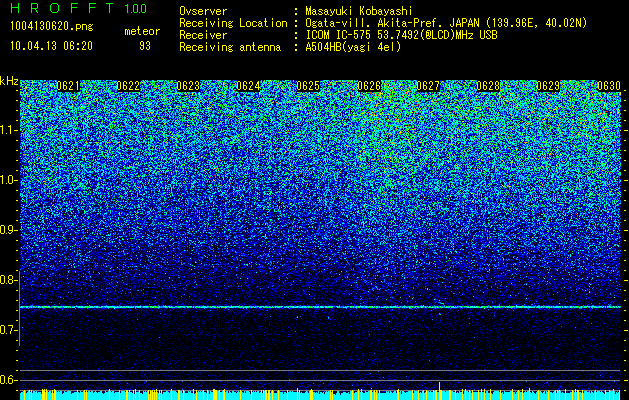Click the HROFFT 1.0.0 title text
Viewport: 629px width, 400px height.
(79, 8)
